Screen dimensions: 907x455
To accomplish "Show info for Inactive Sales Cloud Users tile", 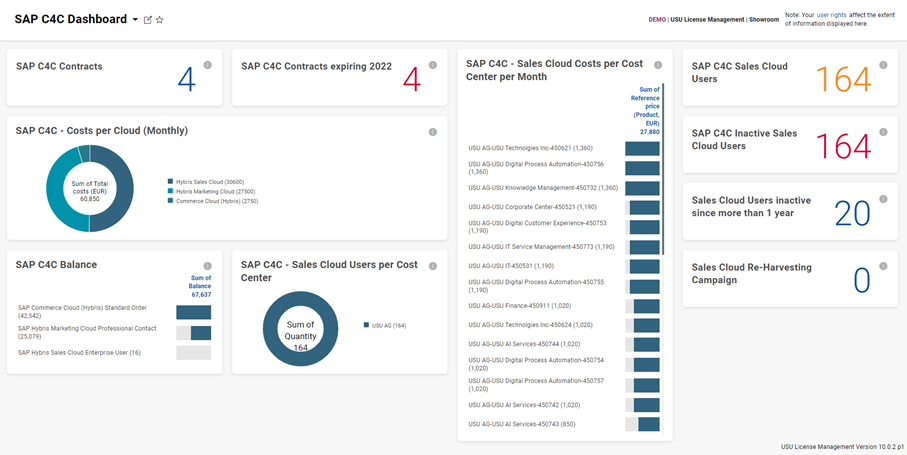I will pos(883,132).
